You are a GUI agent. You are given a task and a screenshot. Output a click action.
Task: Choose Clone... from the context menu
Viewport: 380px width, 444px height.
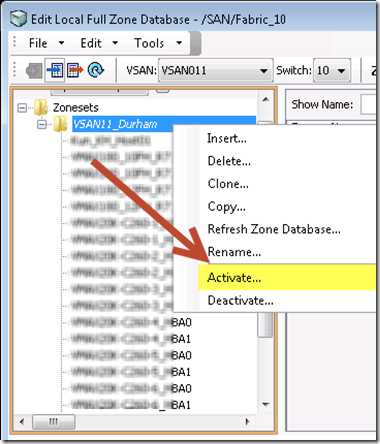pos(228,184)
